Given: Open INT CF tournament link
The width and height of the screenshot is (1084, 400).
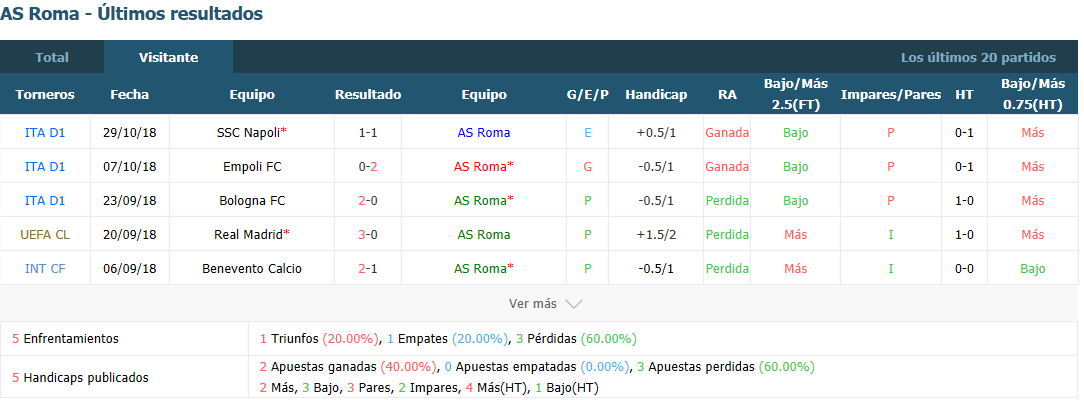Looking at the screenshot, I should (45, 269).
